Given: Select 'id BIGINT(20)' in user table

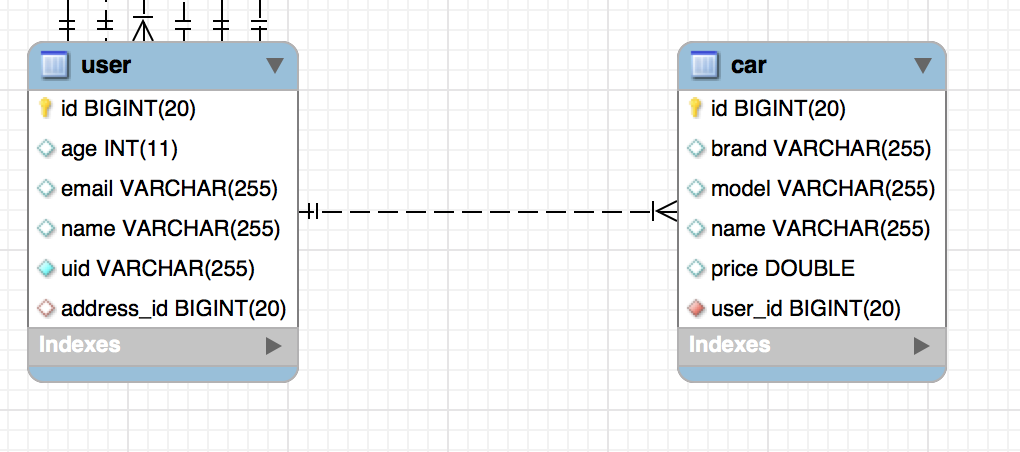Looking at the screenshot, I should pyautogui.click(x=128, y=109).
